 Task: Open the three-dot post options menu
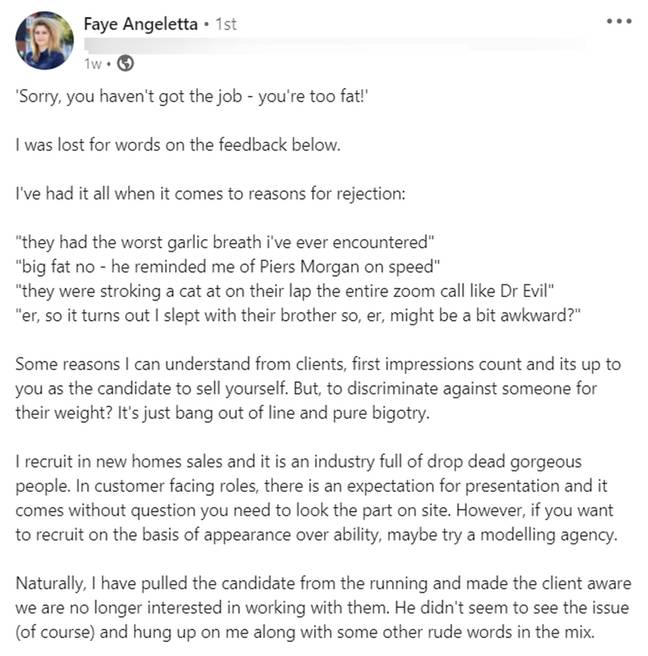tap(619, 21)
